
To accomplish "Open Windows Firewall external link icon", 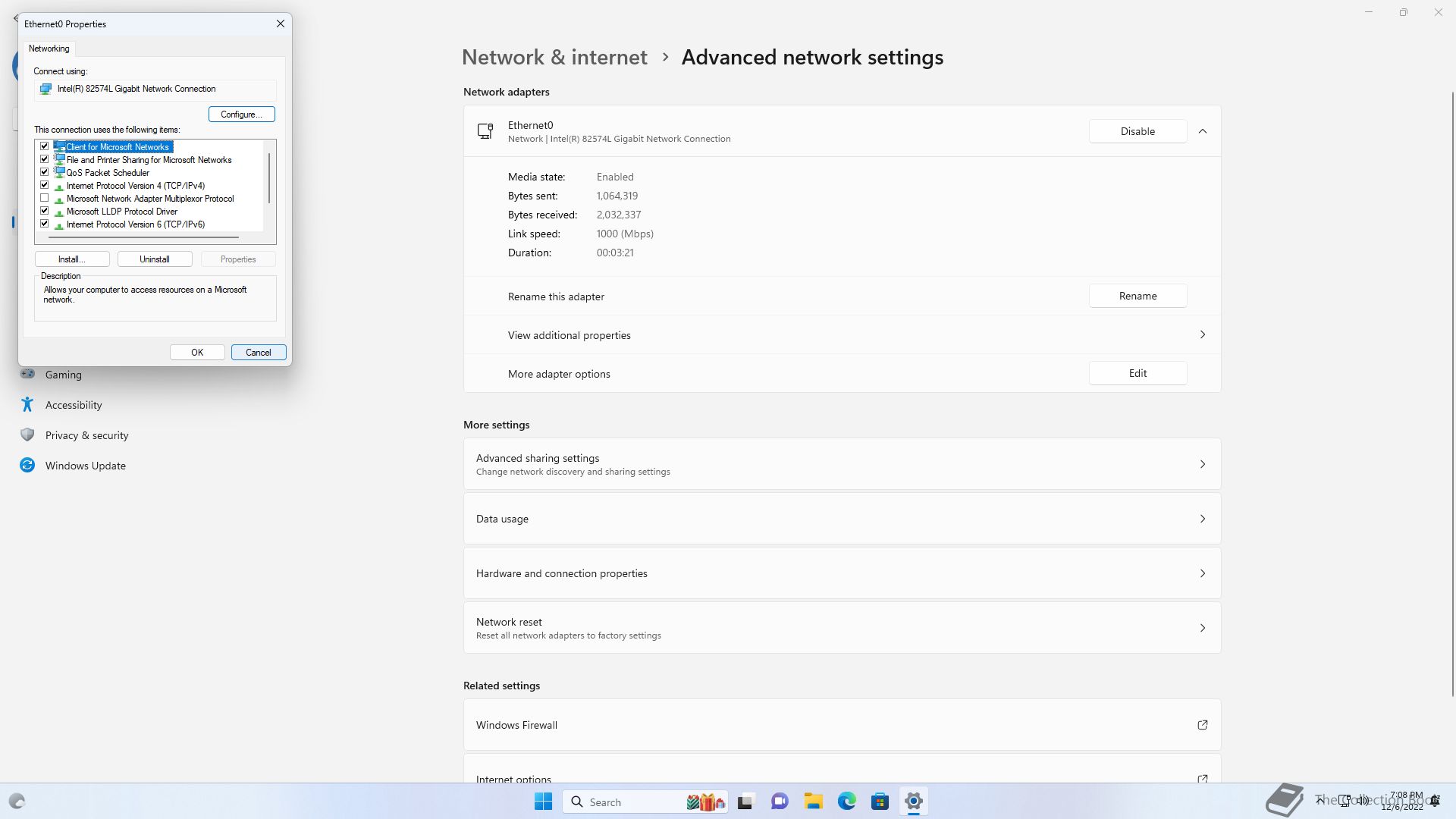I will pyautogui.click(x=1203, y=725).
